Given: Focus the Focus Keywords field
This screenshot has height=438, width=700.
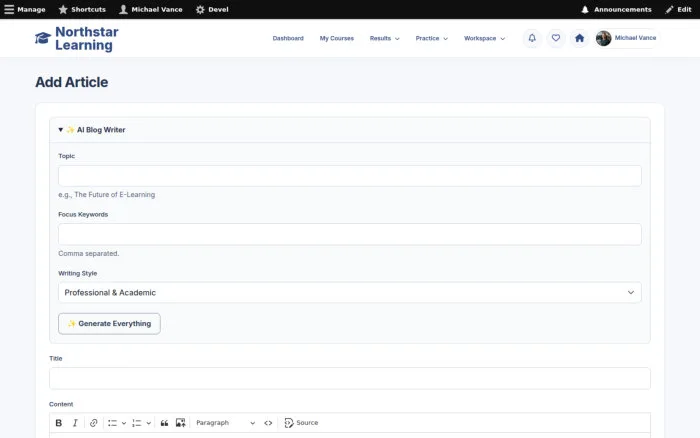Looking at the screenshot, I should pyautogui.click(x=350, y=234).
